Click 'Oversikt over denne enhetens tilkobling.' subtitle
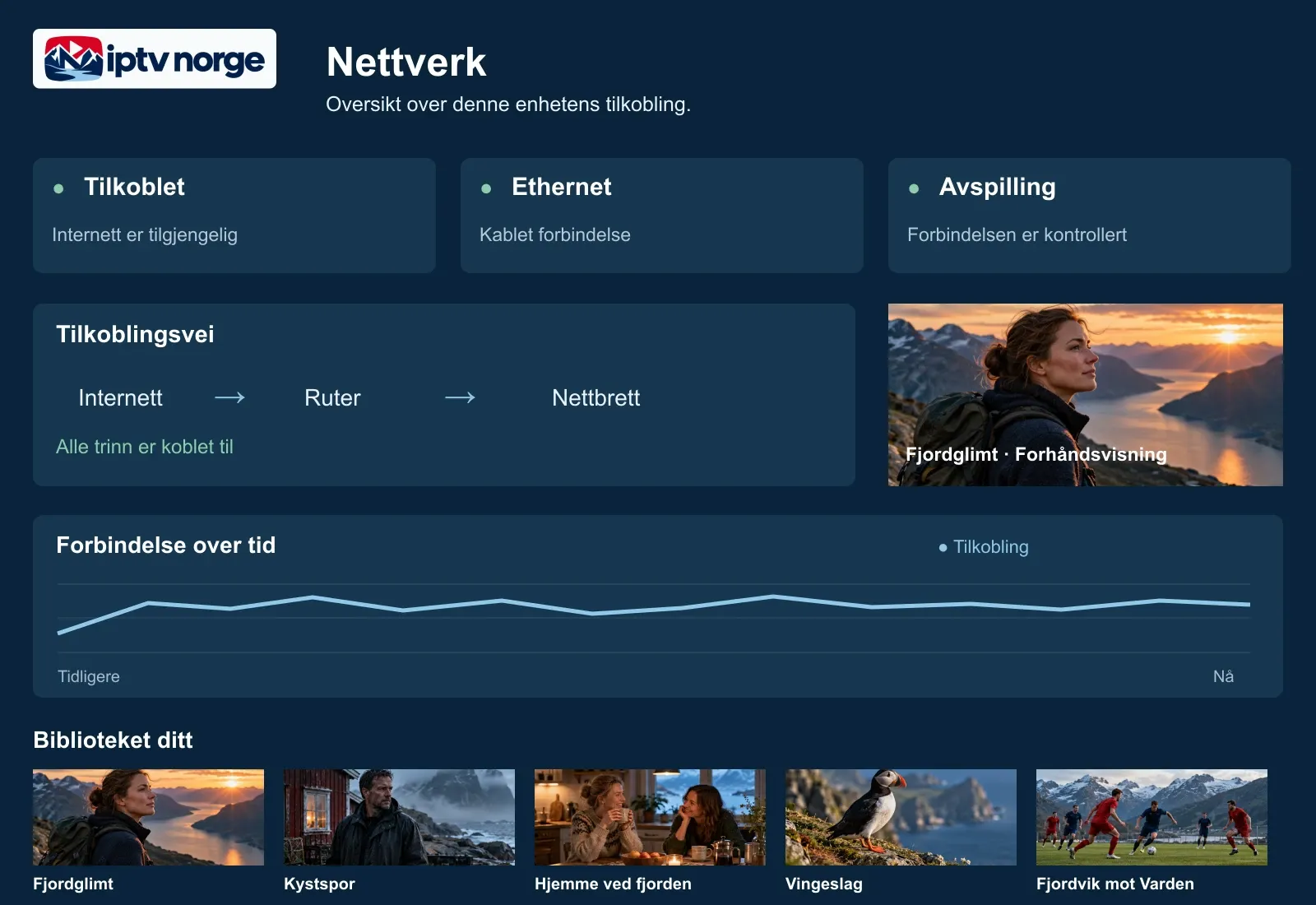The height and width of the screenshot is (905, 1316). click(508, 104)
